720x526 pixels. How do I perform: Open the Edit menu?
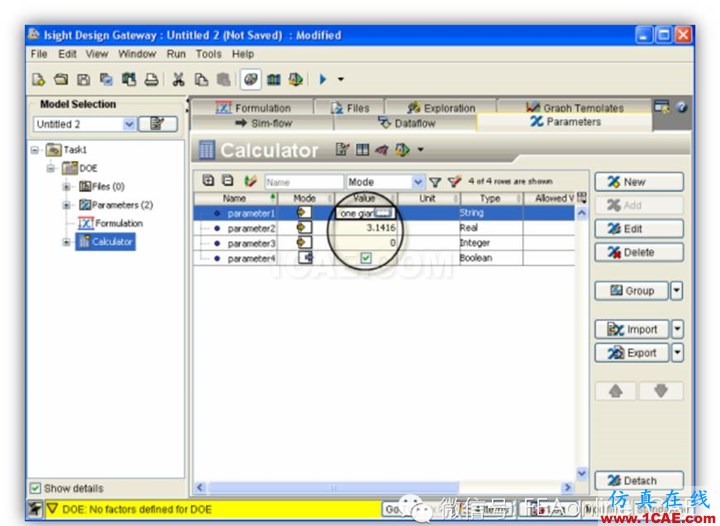click(67, 54)
